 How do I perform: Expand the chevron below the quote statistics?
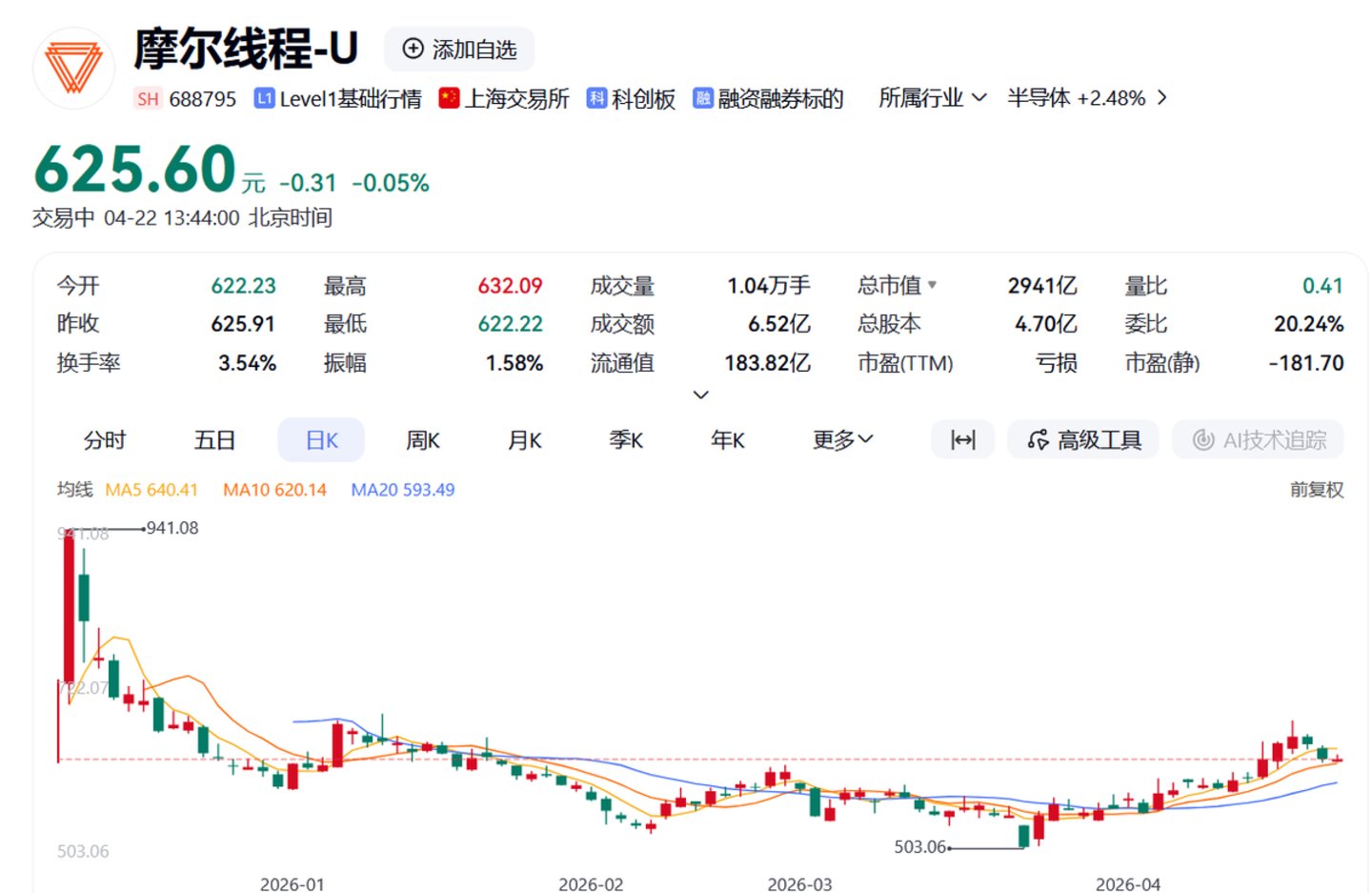[700, 394]
